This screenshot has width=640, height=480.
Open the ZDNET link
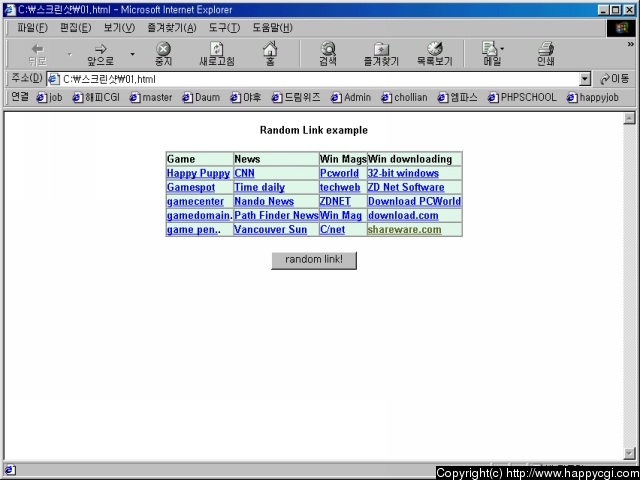[335, 202]
